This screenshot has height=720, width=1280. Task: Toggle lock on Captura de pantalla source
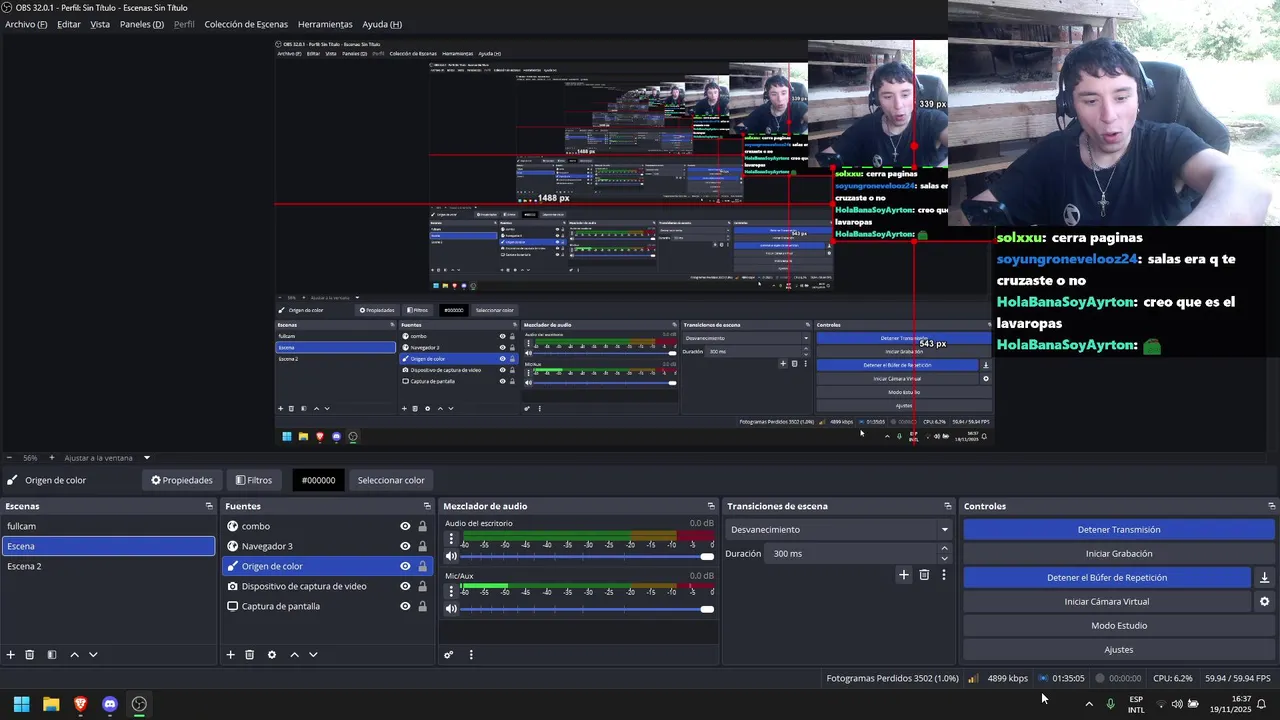point(422,606)
